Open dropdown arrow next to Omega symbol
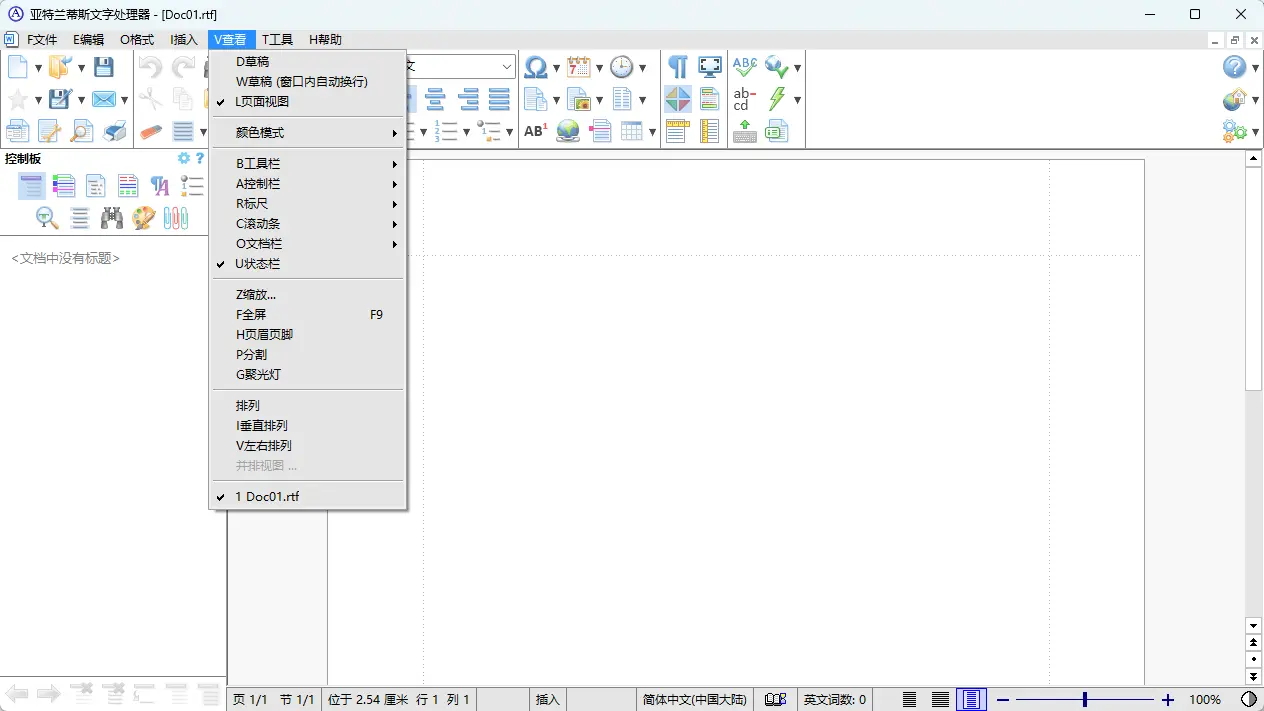 [x=556, y=68]
